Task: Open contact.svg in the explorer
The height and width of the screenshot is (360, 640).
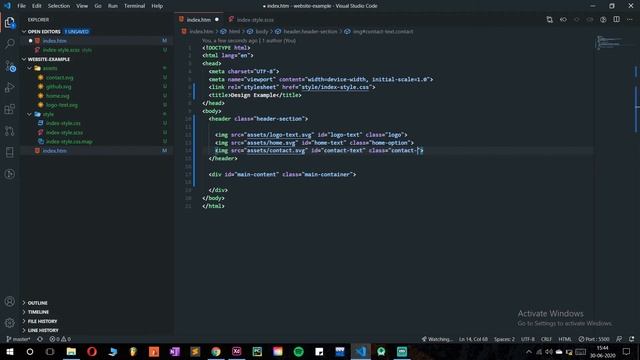Action: click(60, 78)
